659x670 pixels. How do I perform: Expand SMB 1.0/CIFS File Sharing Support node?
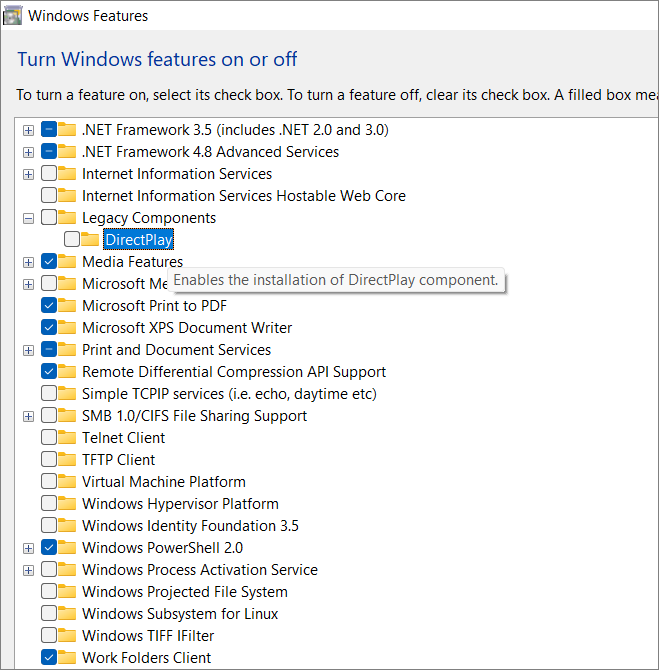pos(29,416)
